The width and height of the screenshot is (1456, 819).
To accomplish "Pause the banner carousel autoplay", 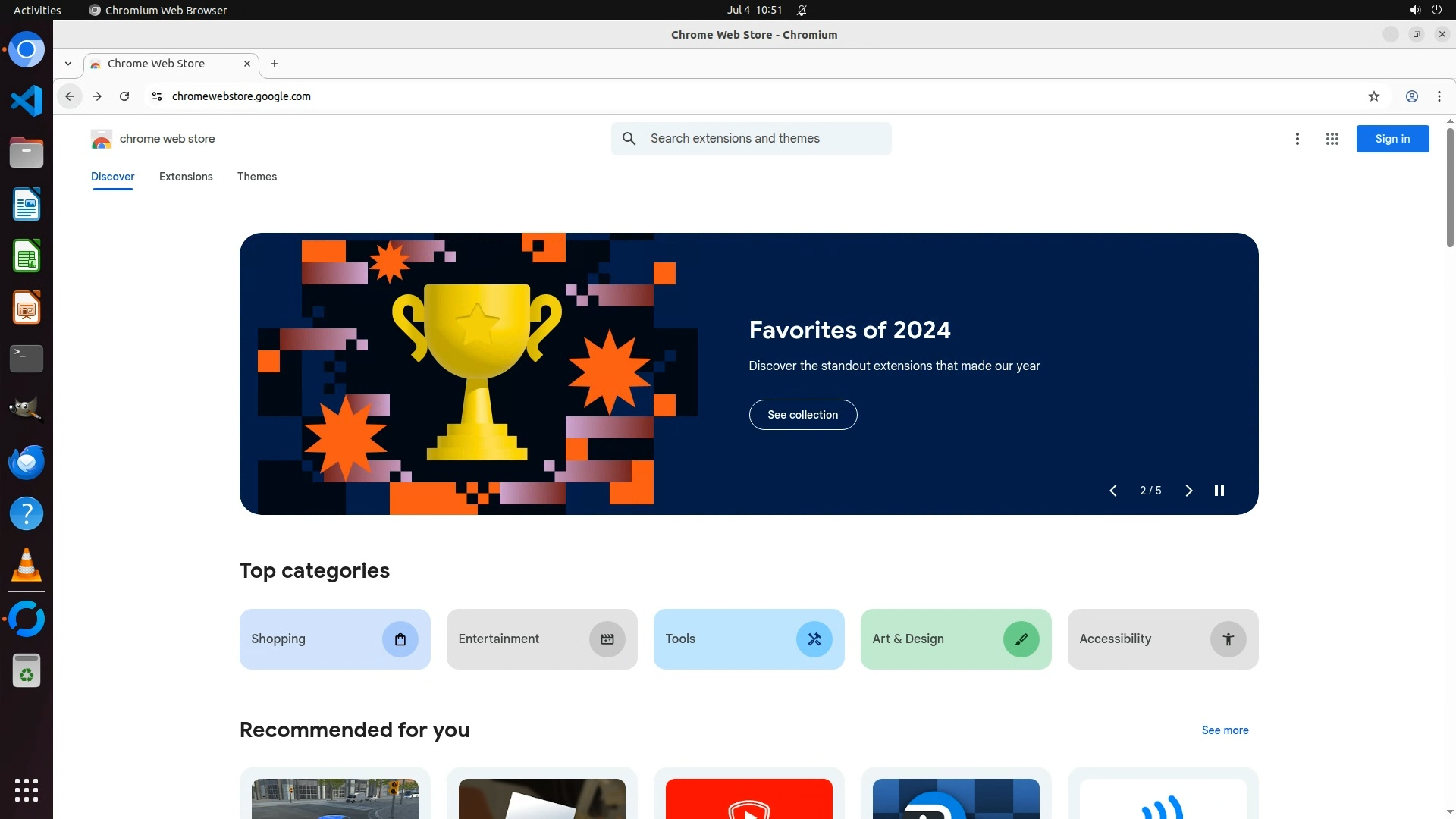I will click(x=1219, y=491).
